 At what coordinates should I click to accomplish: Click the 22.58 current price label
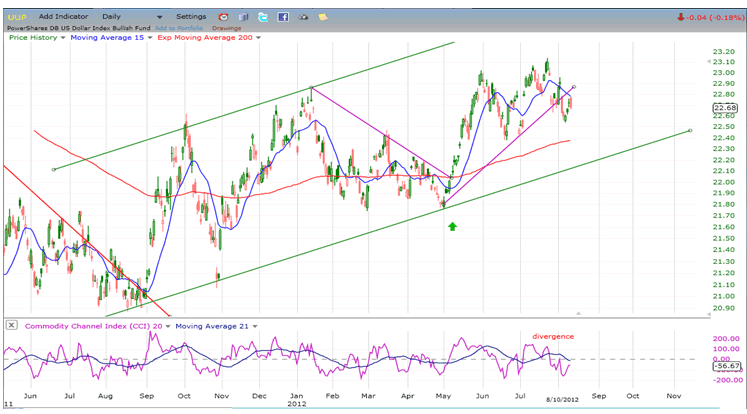coord(725,107)
